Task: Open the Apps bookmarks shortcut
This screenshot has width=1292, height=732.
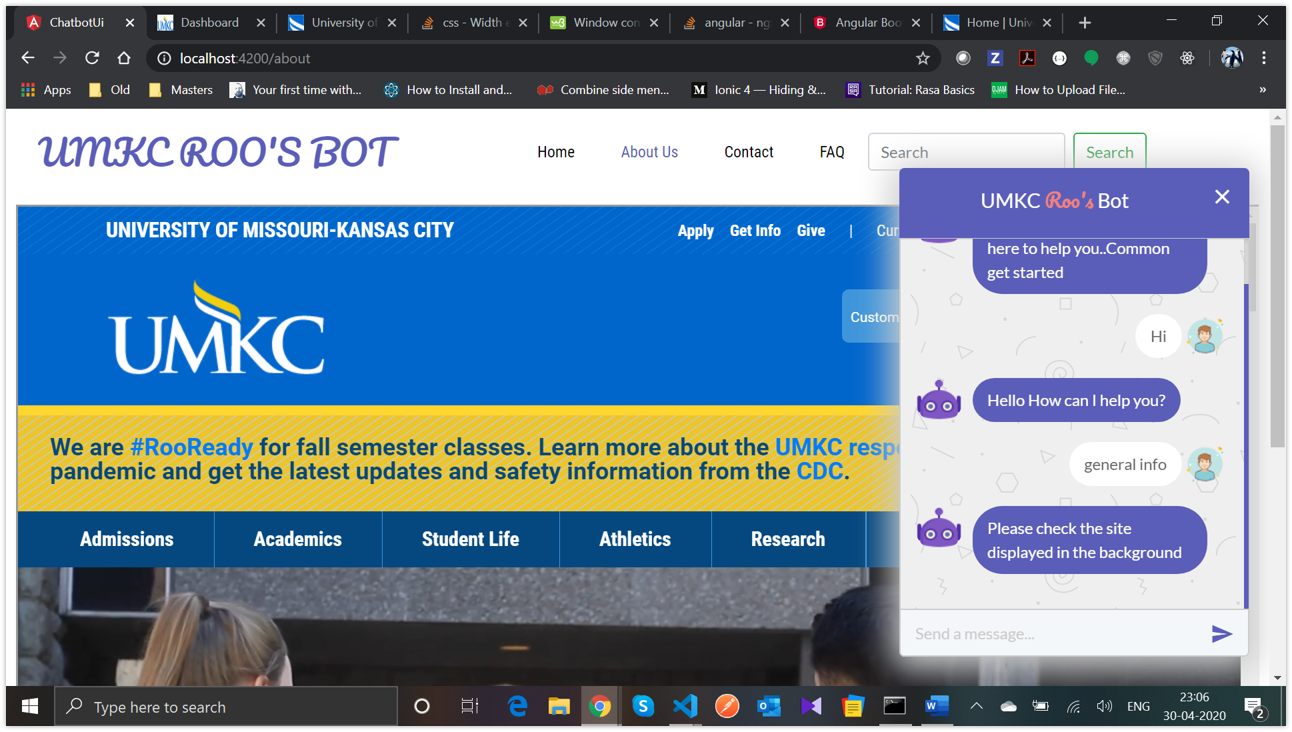Action: click(x=46, y=90)
